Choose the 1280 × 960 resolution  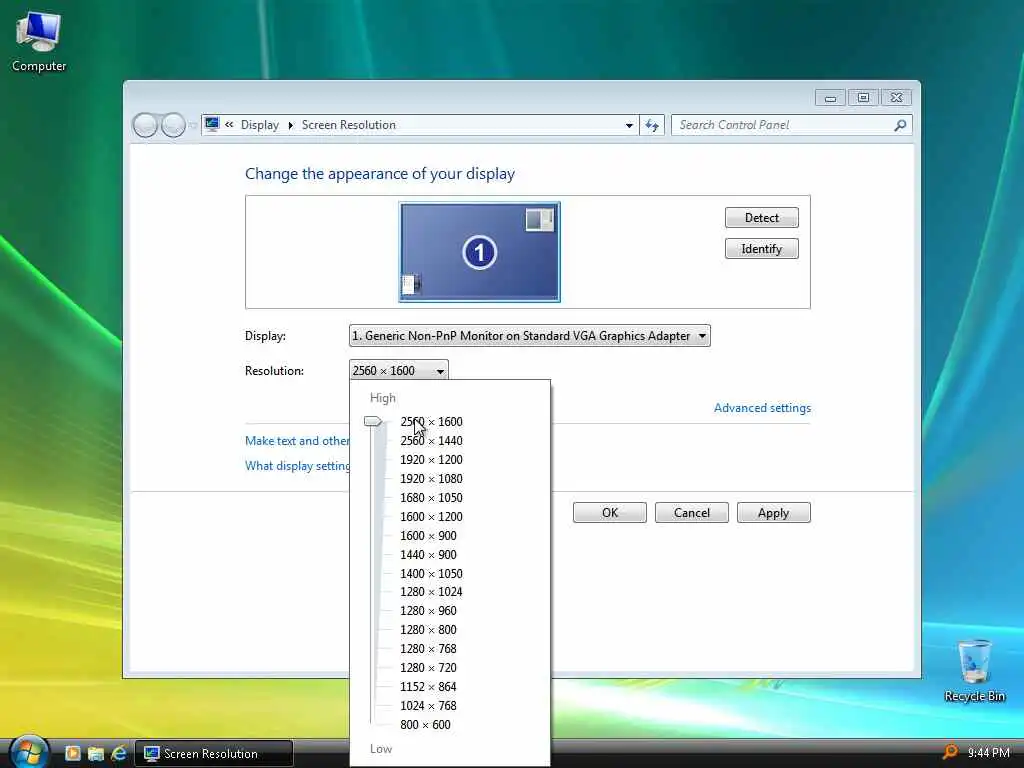click(428, 611)
